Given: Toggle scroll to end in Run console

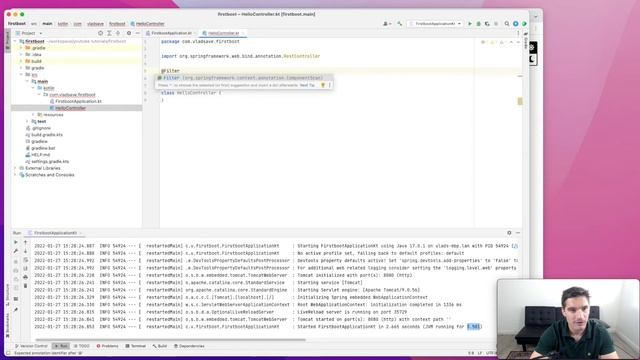Looking at the screenshot, I should [x=25, y=269].
